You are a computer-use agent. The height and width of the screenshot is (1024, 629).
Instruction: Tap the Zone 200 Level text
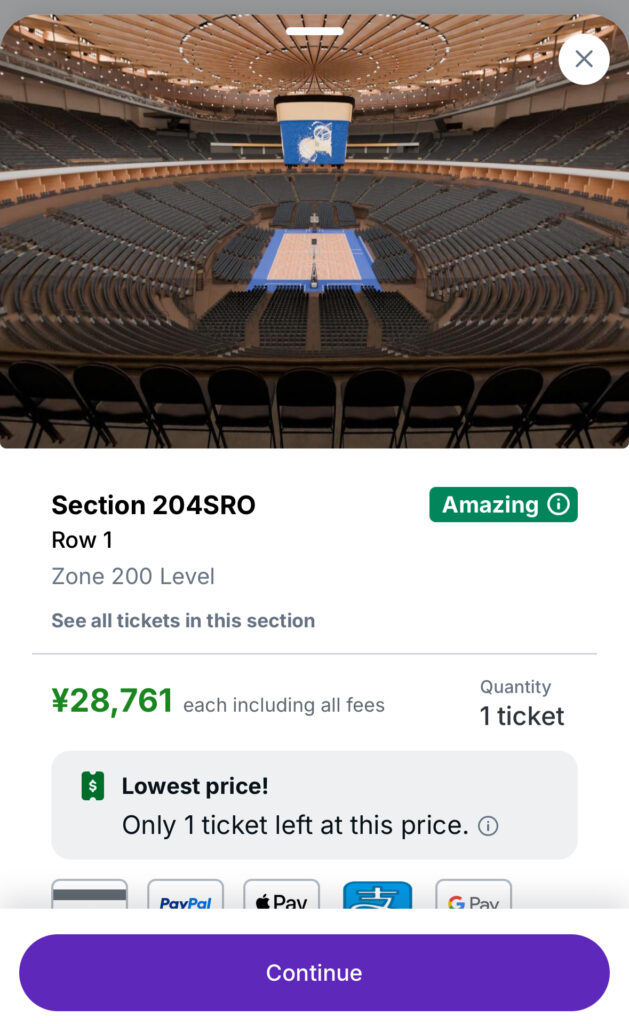click(x=133, y=576)
